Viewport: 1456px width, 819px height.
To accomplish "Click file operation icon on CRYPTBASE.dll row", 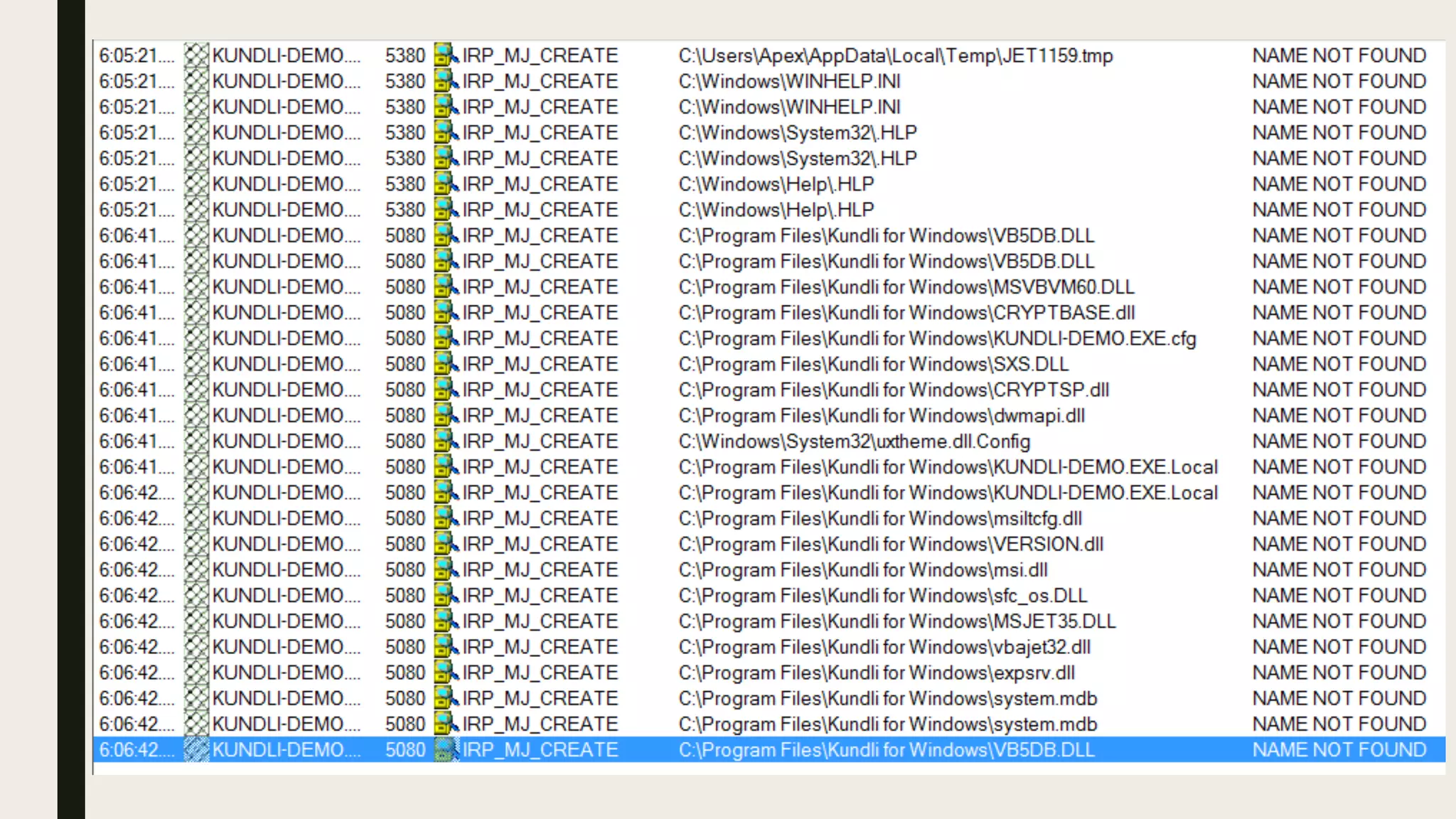I will point(446,313).
